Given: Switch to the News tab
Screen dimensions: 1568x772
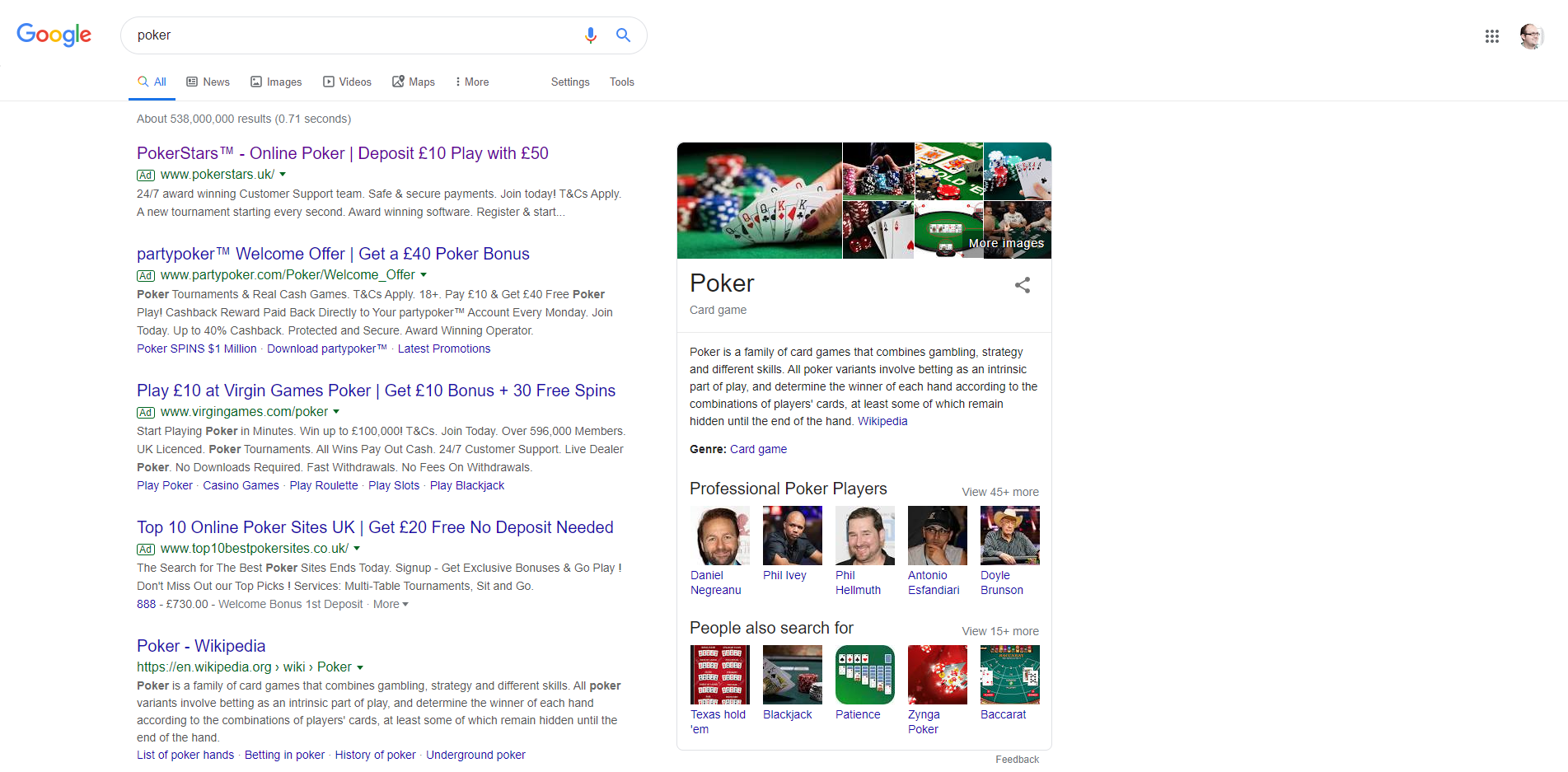Looking at the screenshot, I should tap(208, 82).
